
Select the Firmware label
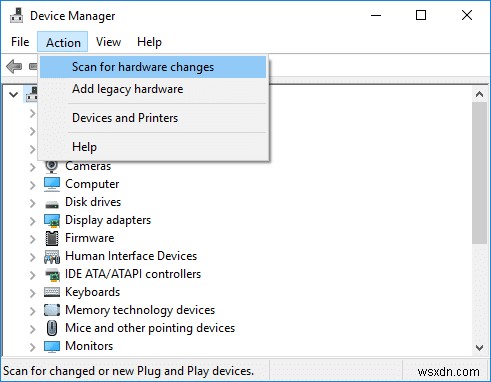coord(90,238)
